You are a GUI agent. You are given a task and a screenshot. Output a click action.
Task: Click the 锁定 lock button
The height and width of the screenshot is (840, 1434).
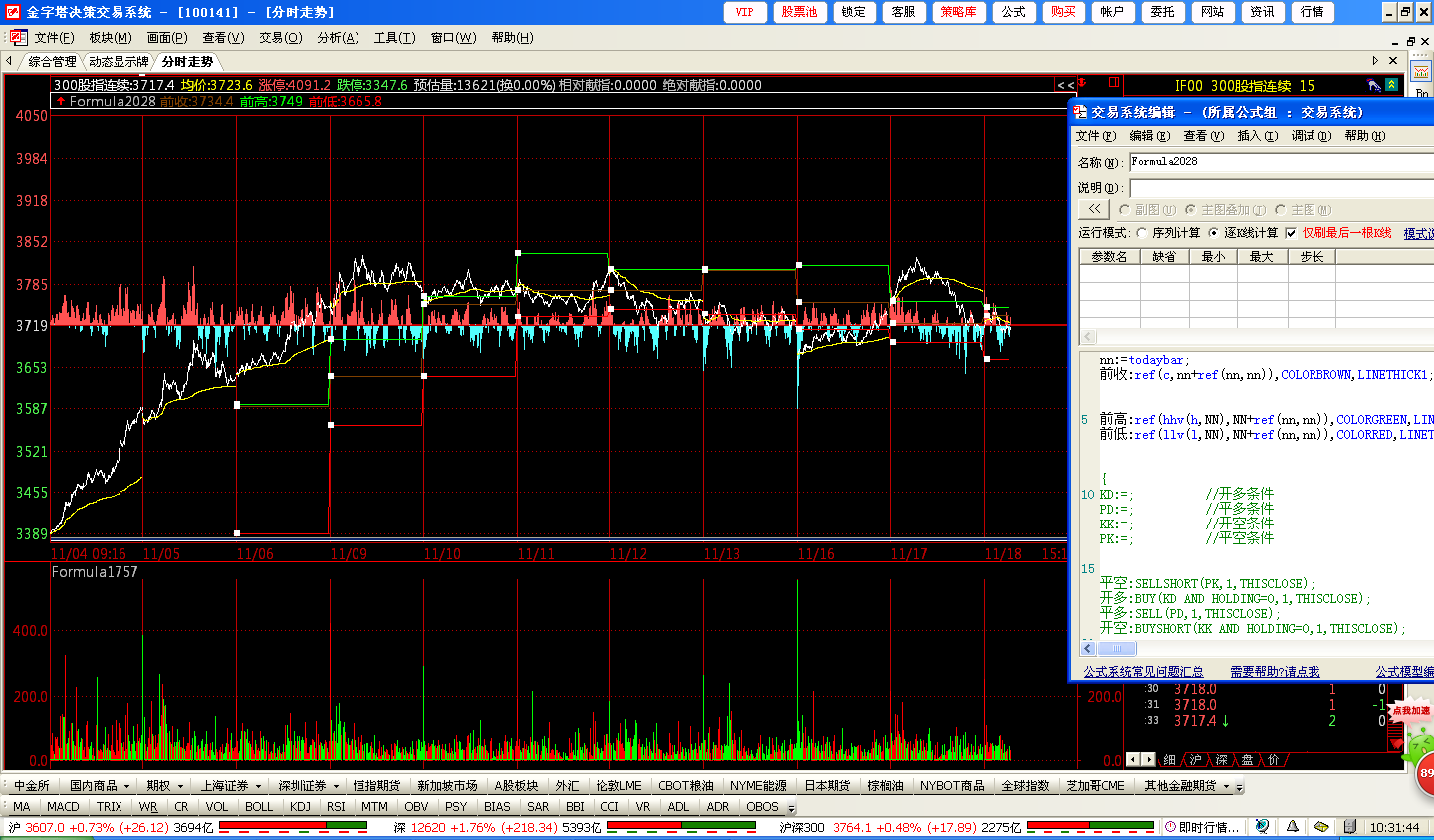point(853,12)
